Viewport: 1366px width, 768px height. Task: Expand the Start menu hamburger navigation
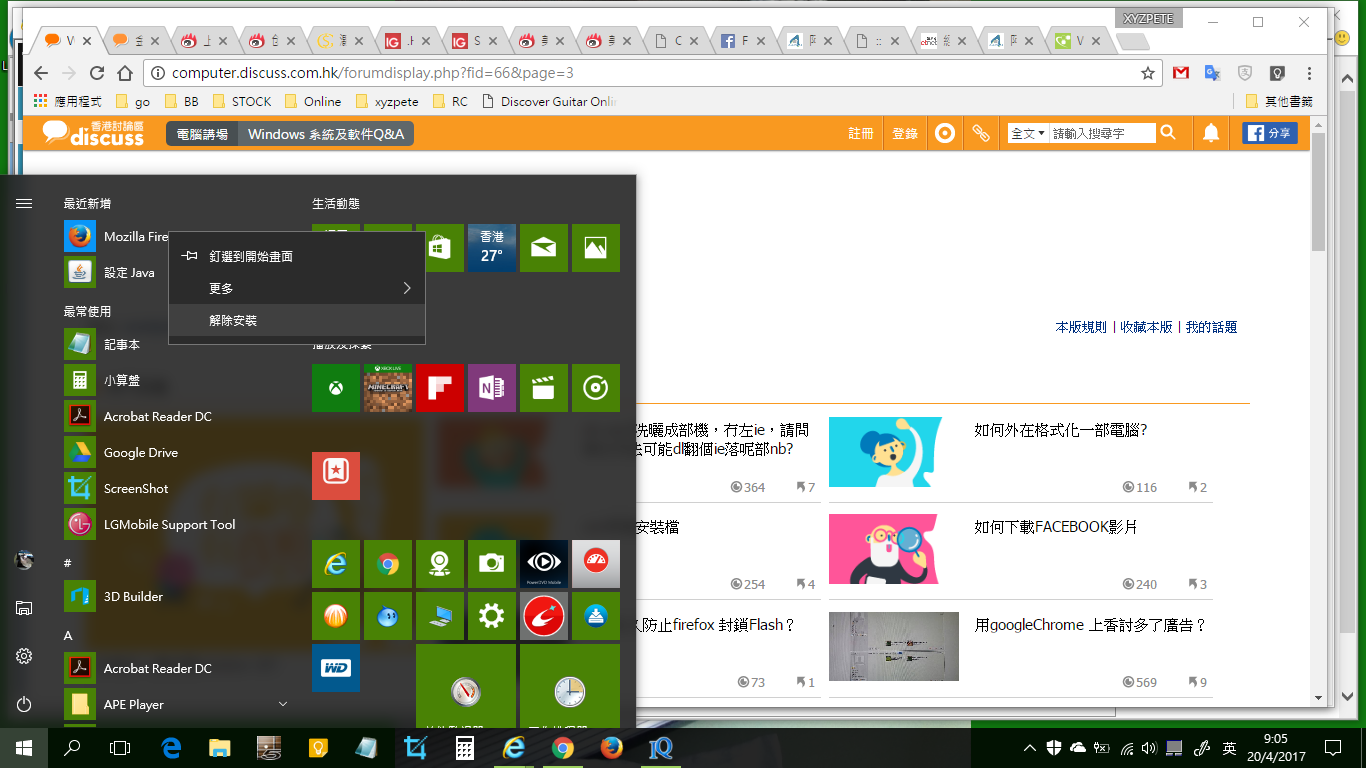24,203
